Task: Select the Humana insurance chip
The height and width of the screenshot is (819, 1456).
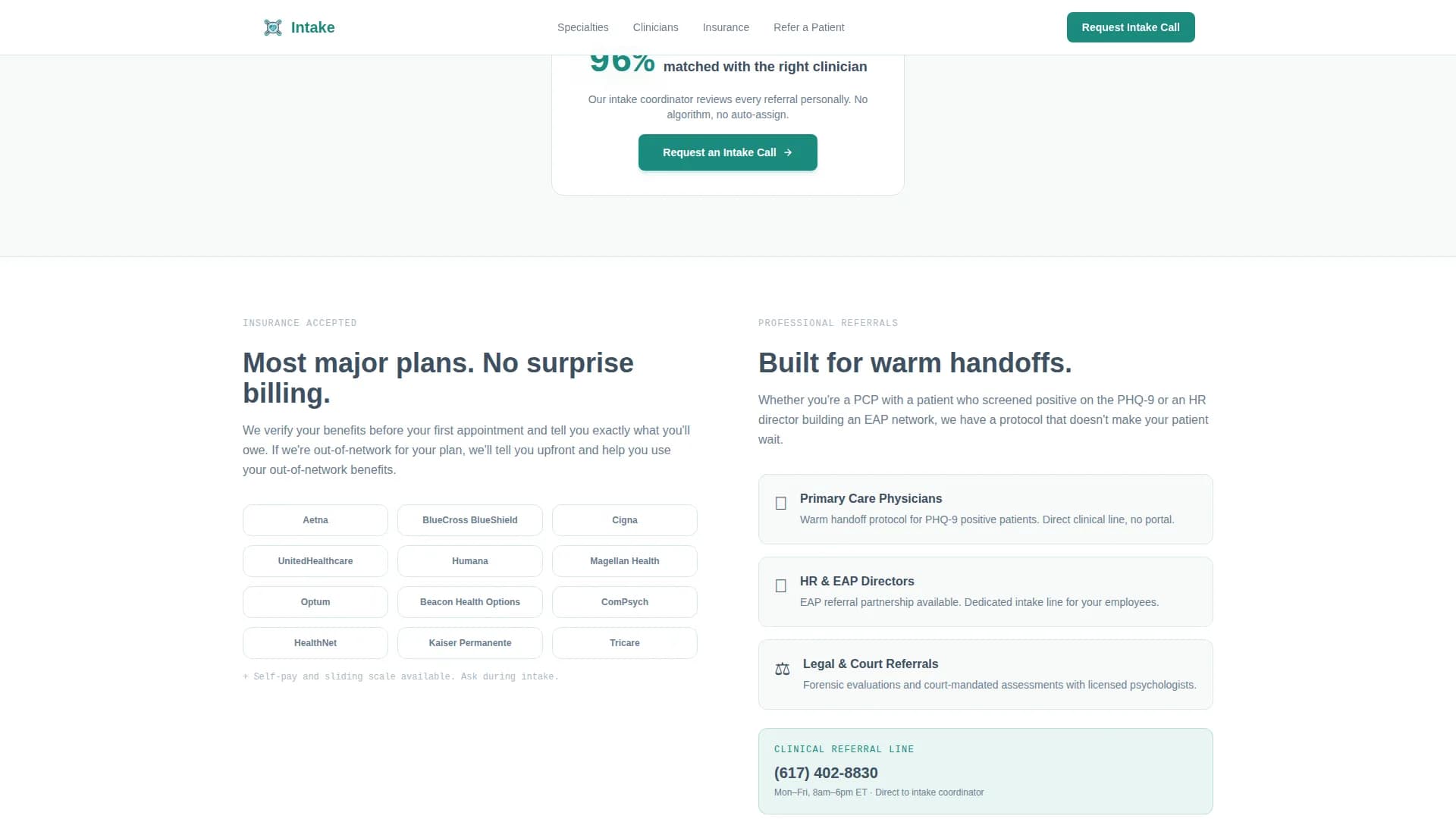Action: click(x=470, y=561)
